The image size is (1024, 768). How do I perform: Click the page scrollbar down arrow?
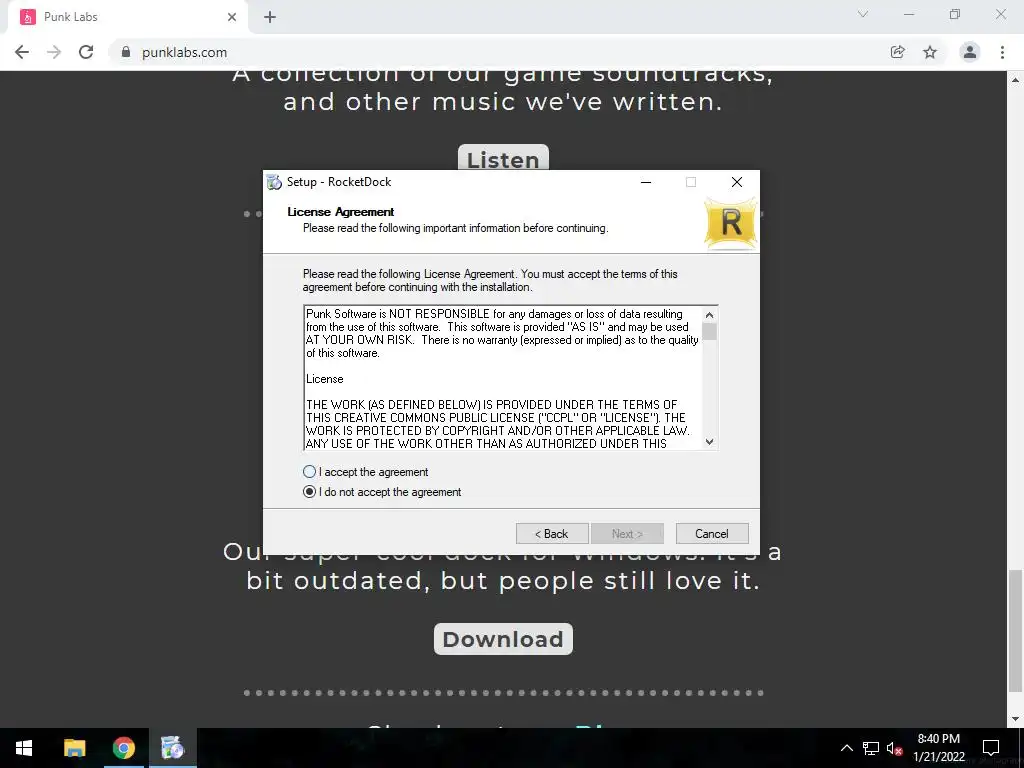coord(1015,719)
